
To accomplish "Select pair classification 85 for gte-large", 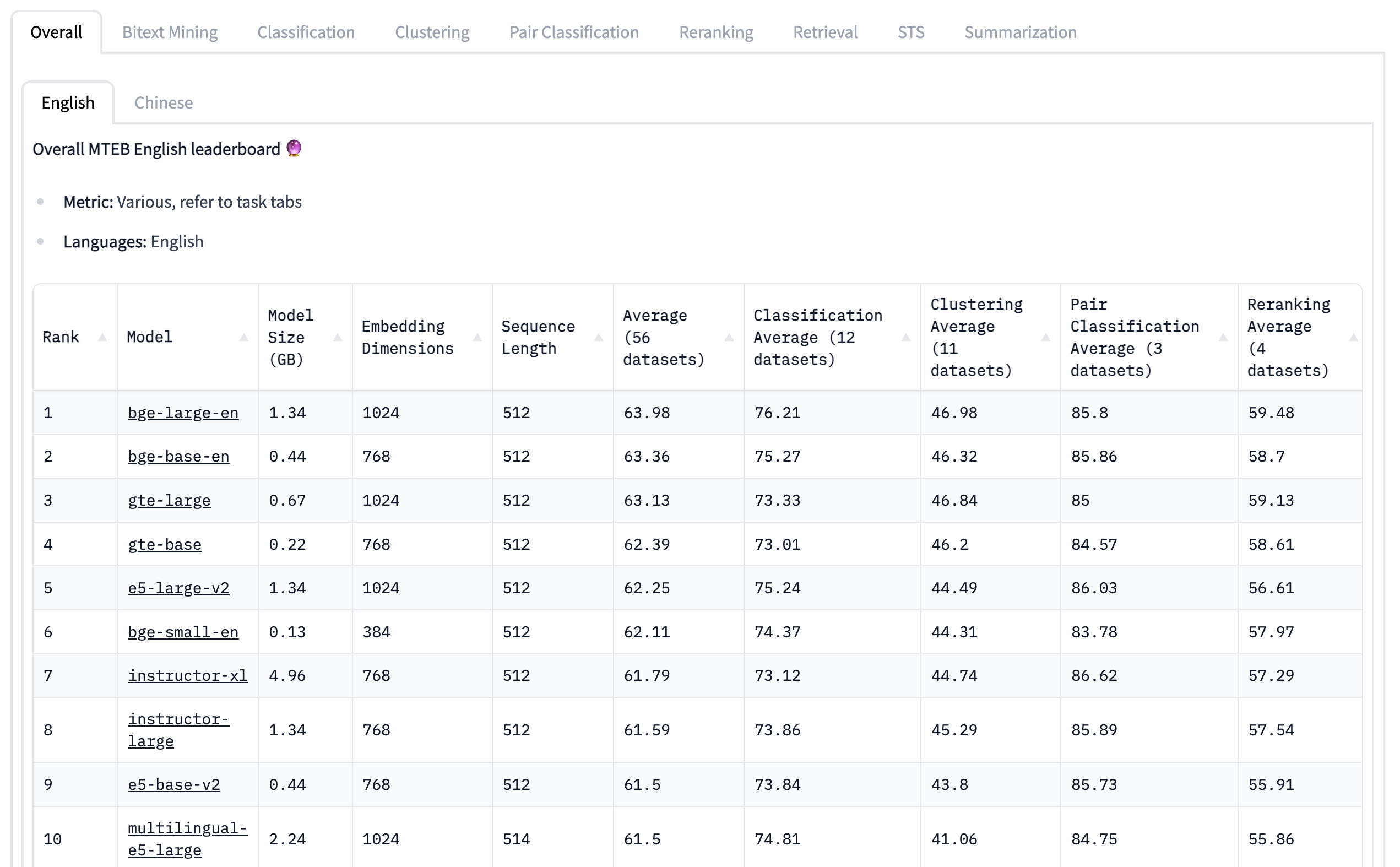I will point(1080,501).
